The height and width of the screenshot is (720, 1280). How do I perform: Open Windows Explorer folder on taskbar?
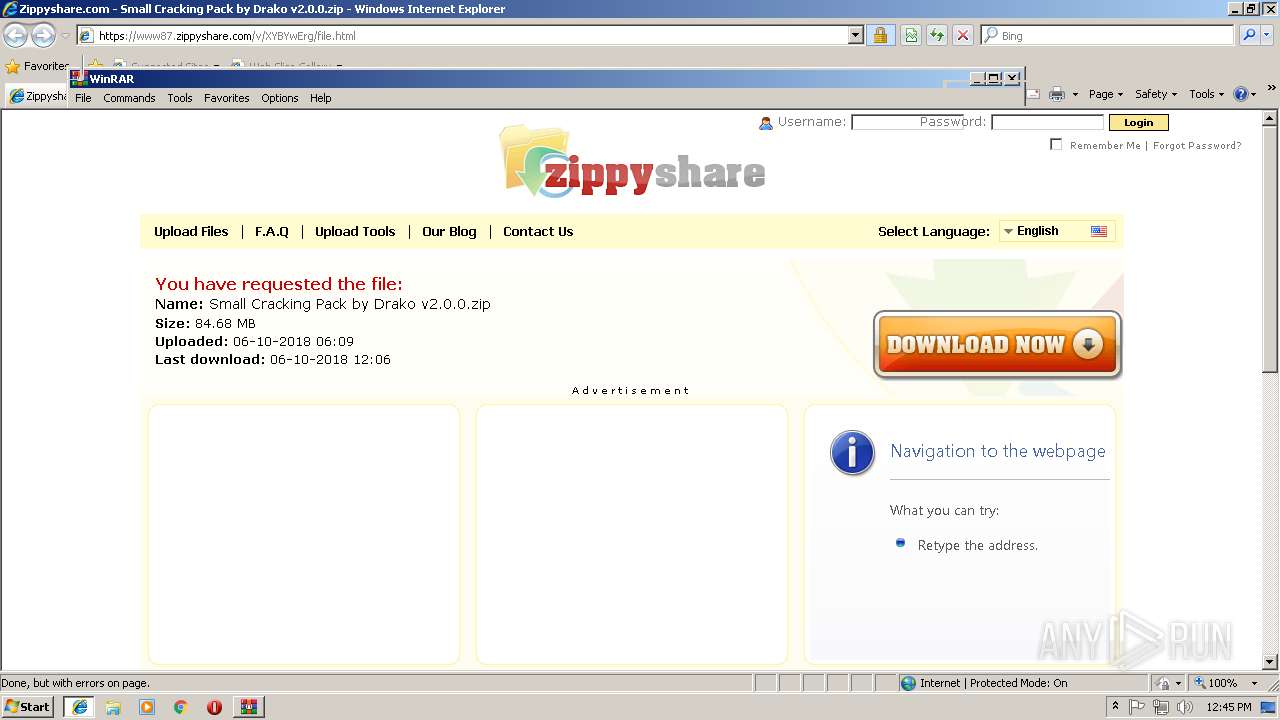[x=113, y=707]
